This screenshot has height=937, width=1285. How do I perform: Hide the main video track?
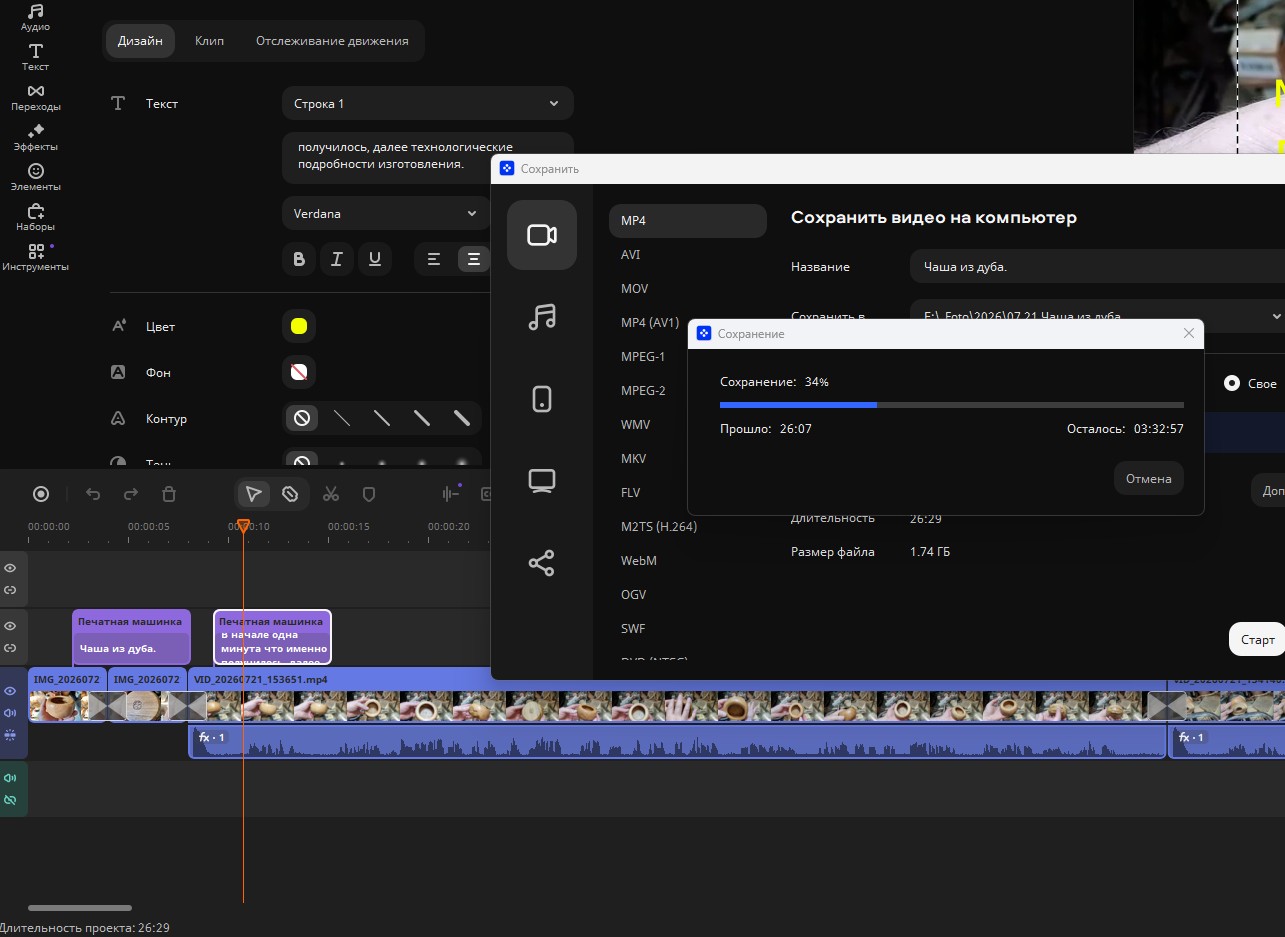[10, 691]
